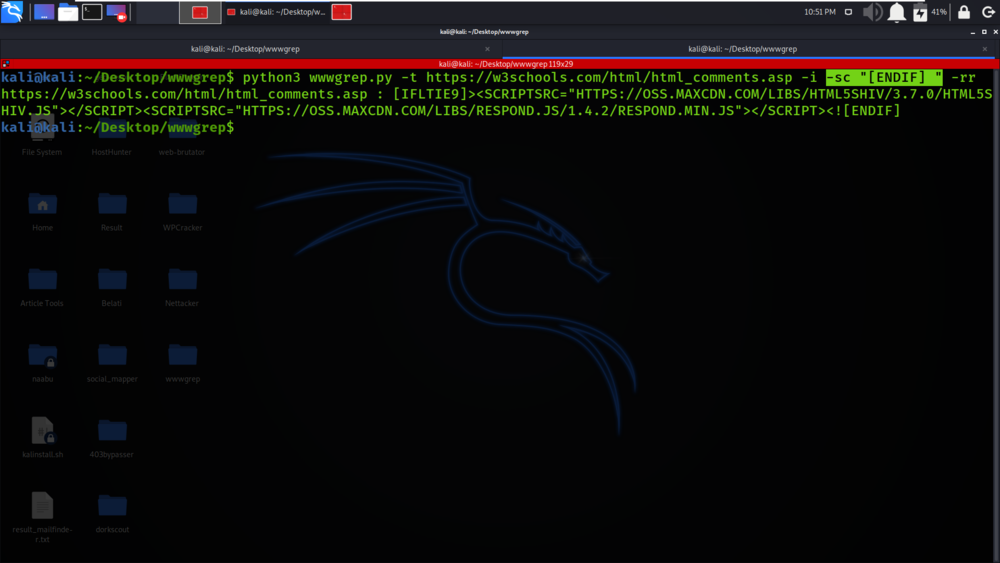
Task: Open the File System desktop icon
Action: tap(42, 136)
